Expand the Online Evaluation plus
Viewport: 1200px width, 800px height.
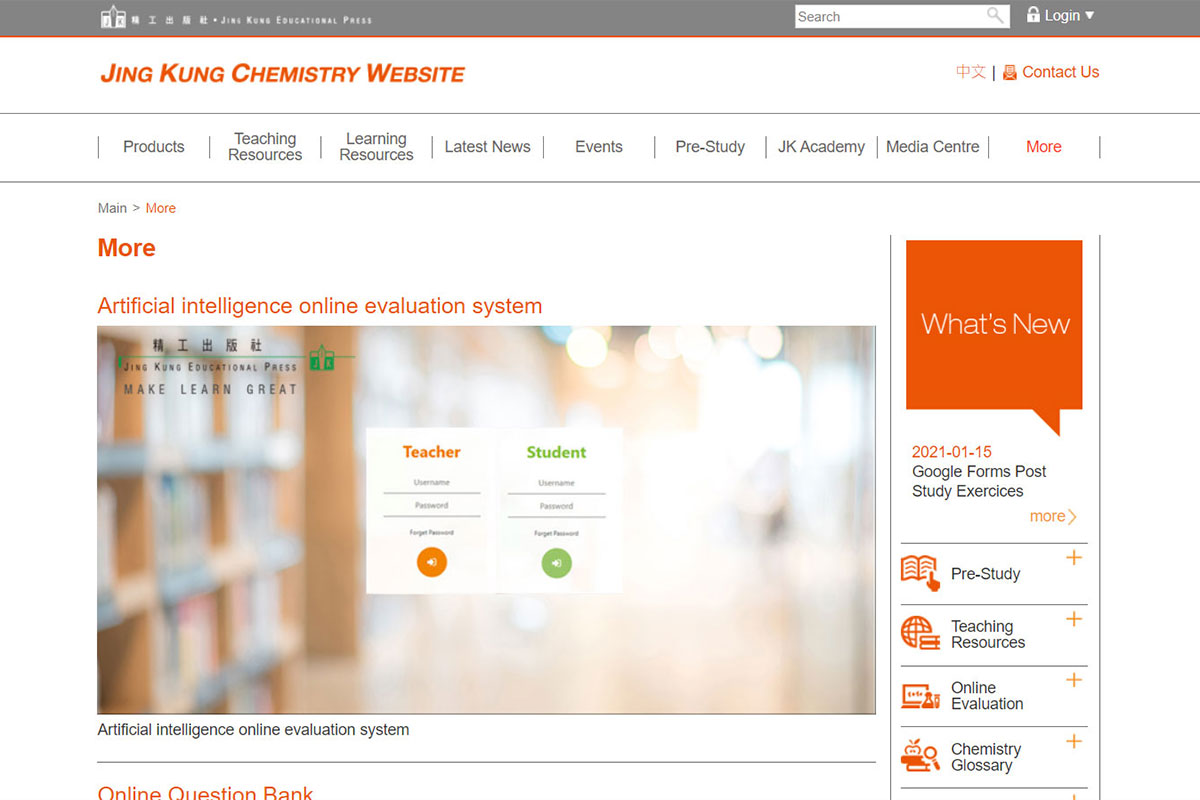click(x=1074, y=680)
